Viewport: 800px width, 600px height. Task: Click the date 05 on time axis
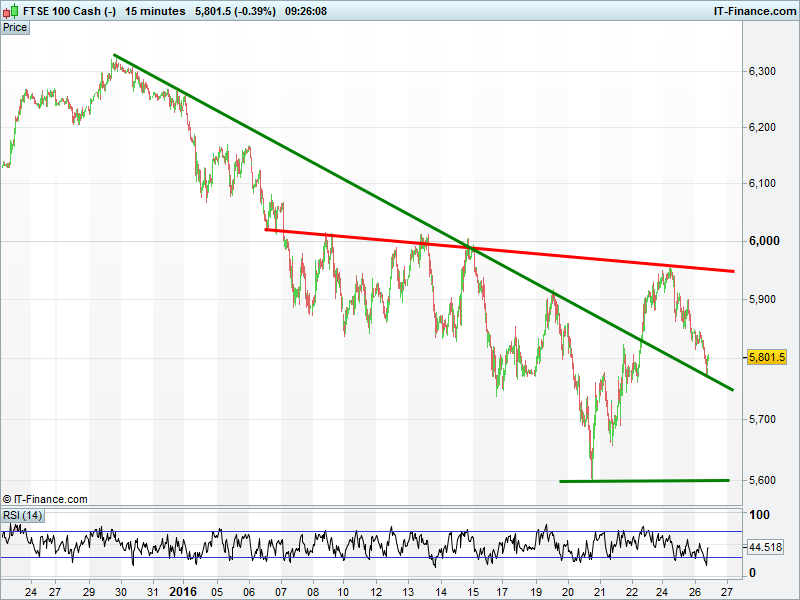pos(217,592)
